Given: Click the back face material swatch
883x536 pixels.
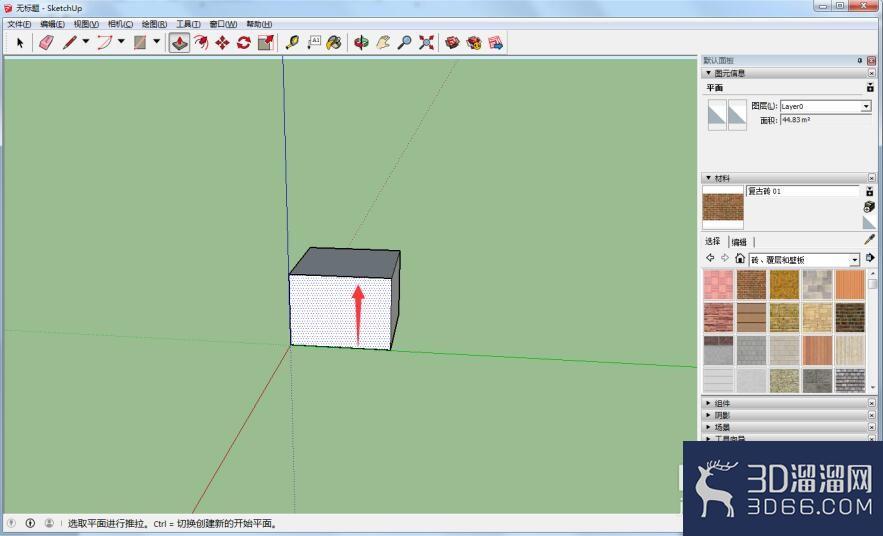Looking at the screenshot, I should [x=737, y=115].
